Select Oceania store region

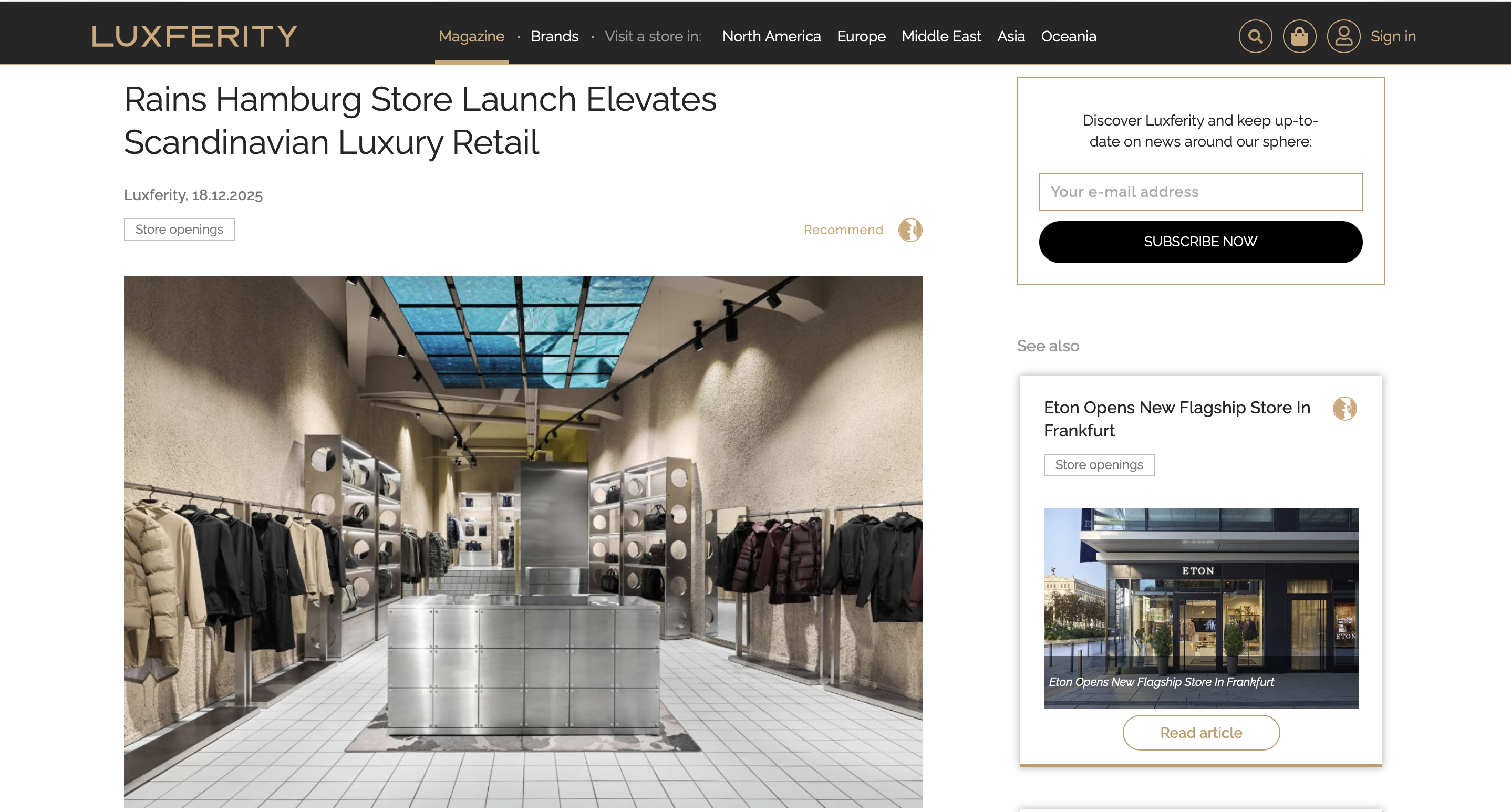coord(1068,36)
